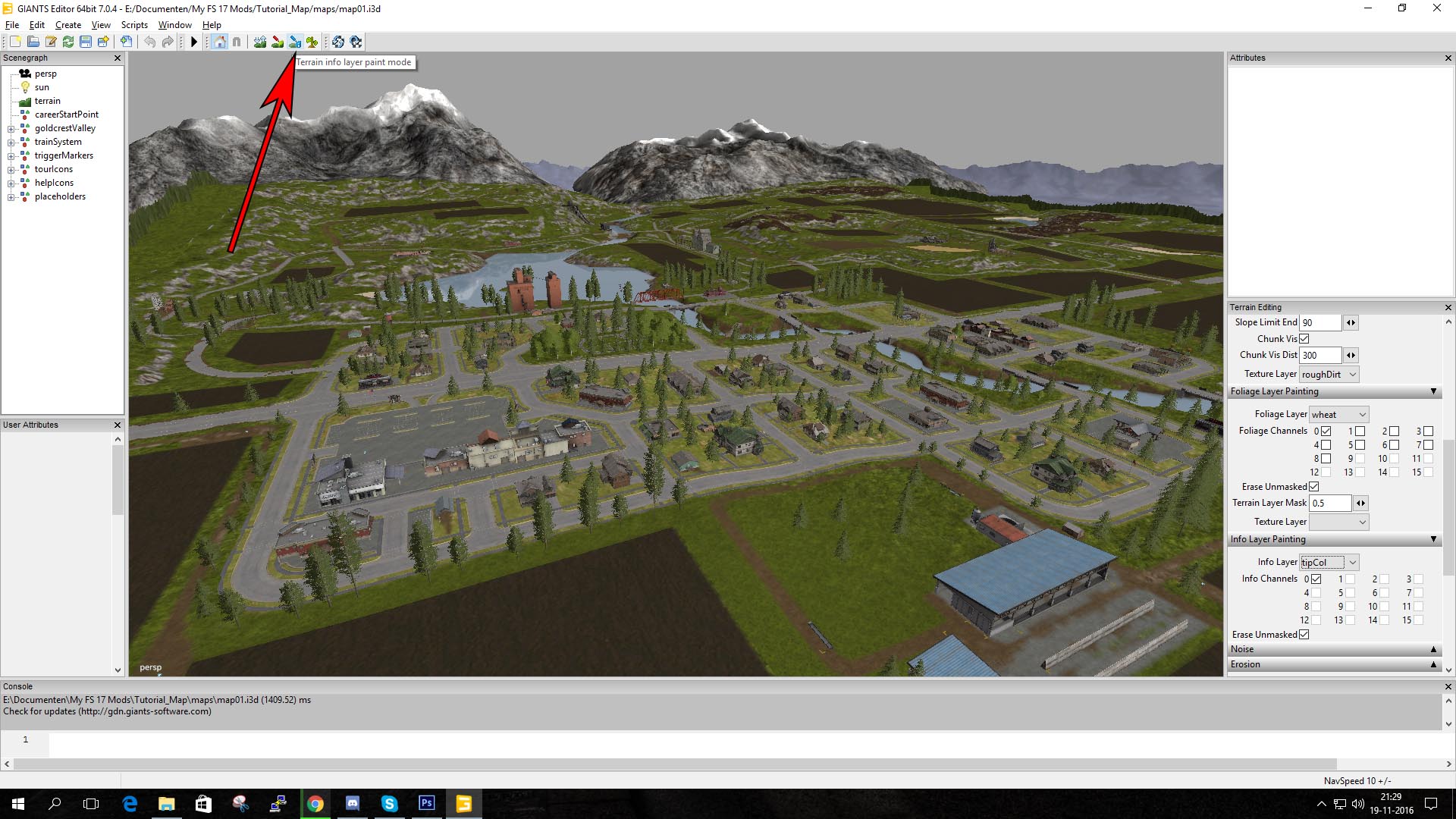Open the Scripts menu

[134, 25]
